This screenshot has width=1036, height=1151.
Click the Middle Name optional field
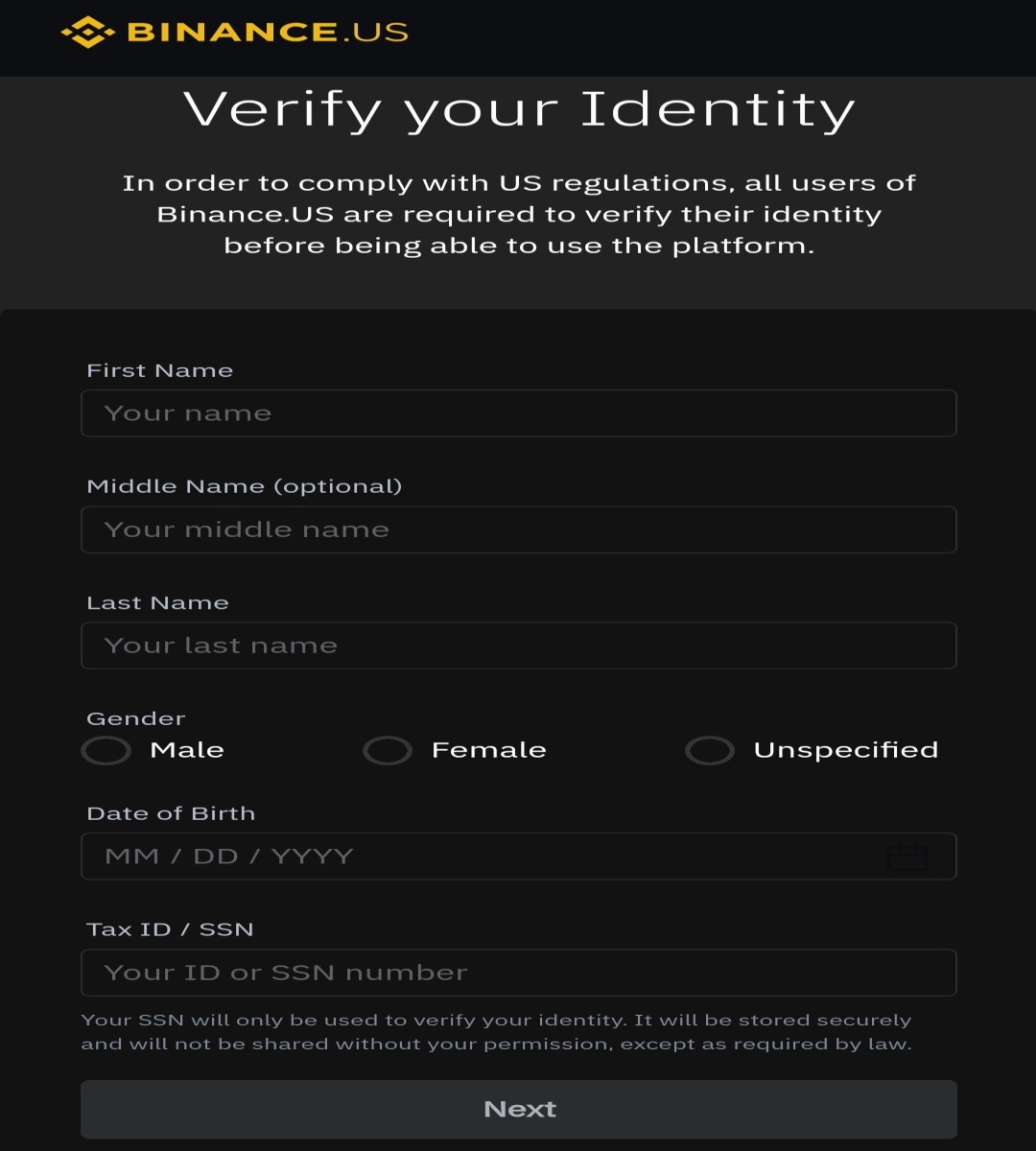(x=519, y=529)
